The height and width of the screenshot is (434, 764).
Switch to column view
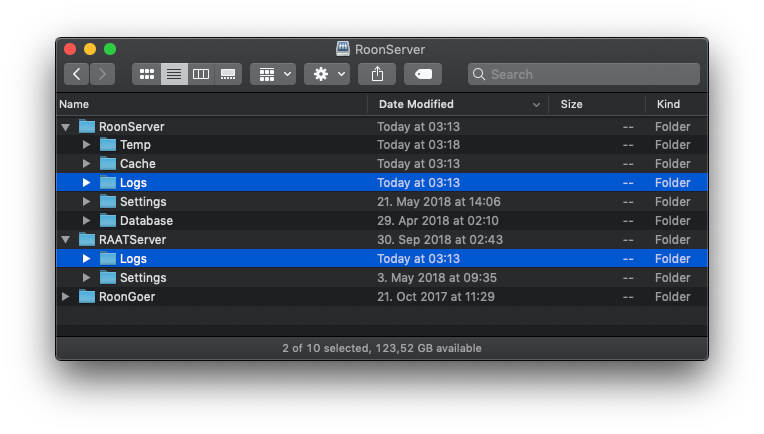coord(201,74)
